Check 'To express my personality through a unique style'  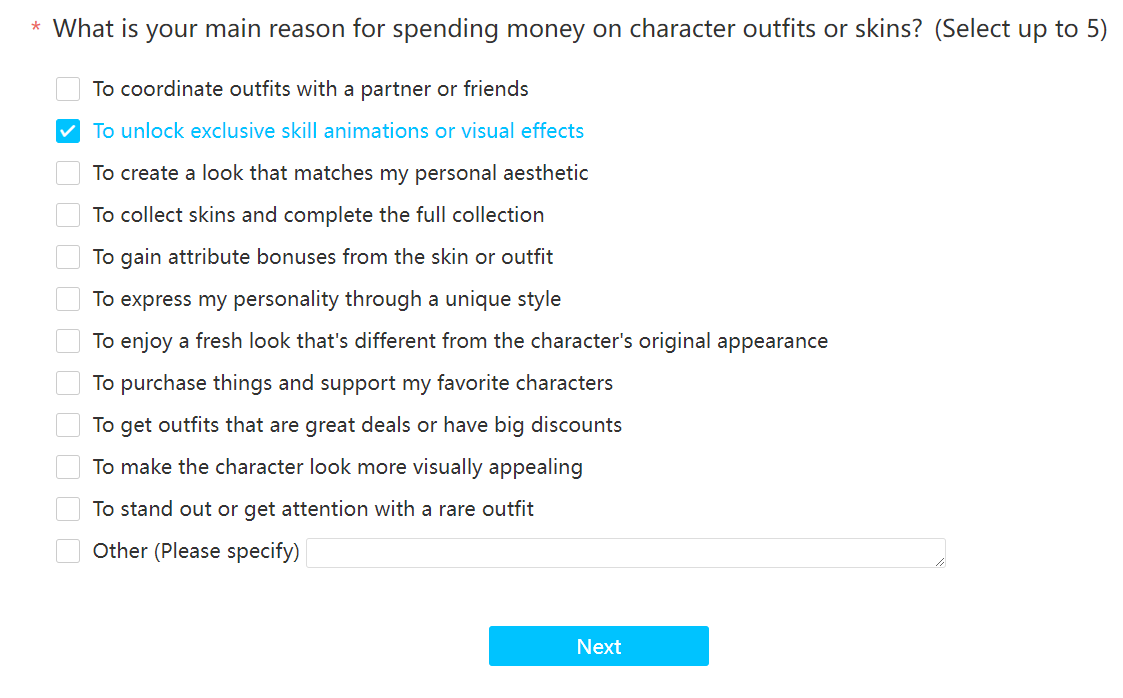(x=68, y=299)
